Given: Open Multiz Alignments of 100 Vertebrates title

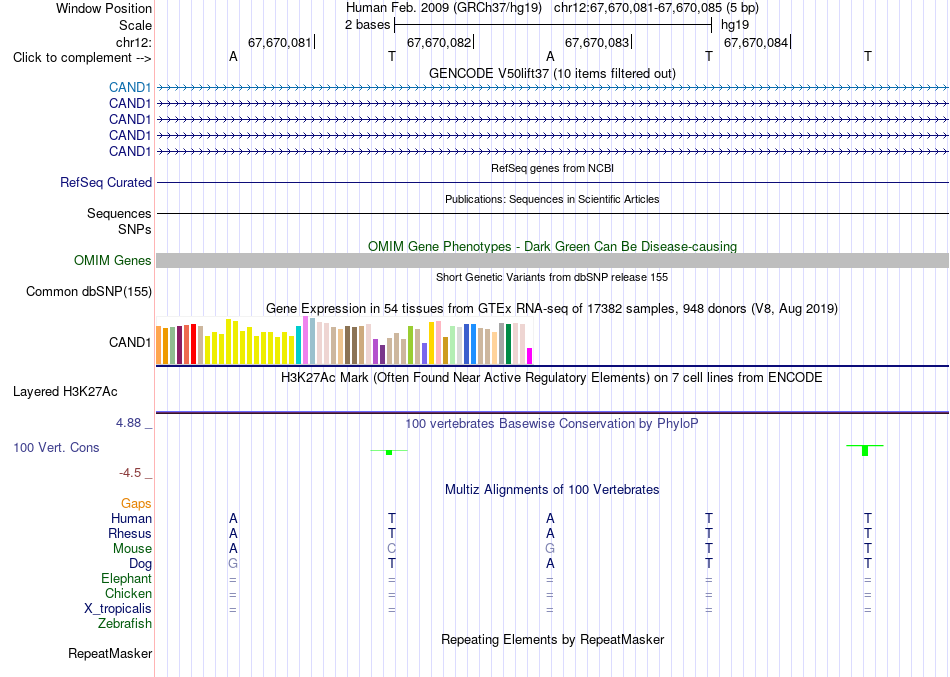Looking at the screenshot, I should click(552, 490).
